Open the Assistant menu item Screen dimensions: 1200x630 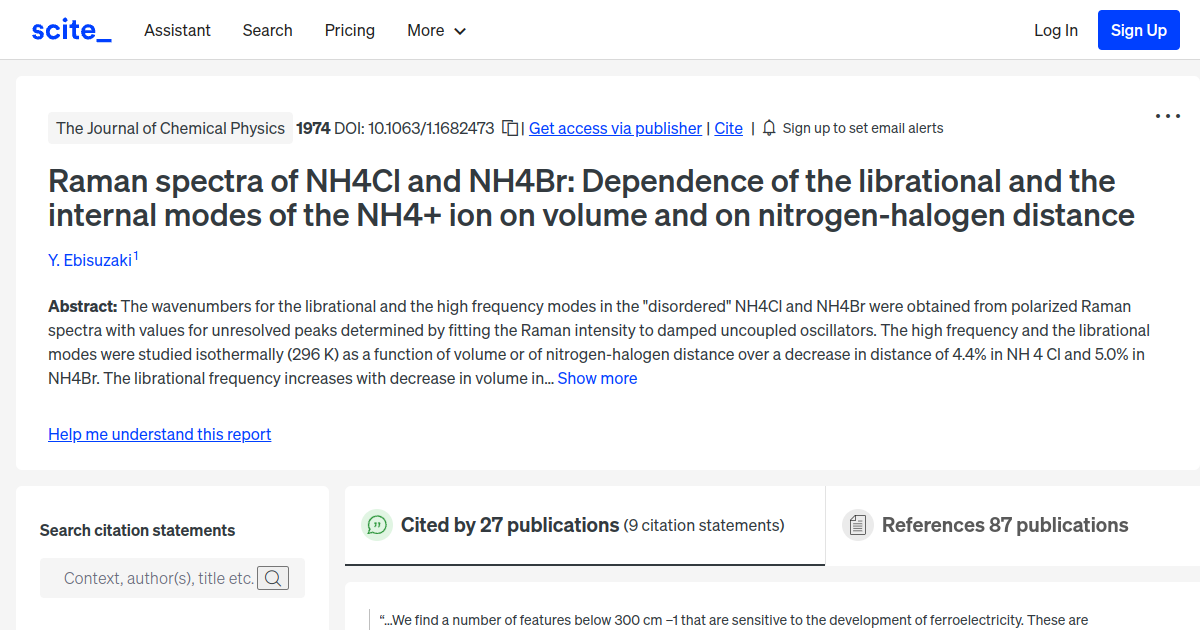[177, 31]
